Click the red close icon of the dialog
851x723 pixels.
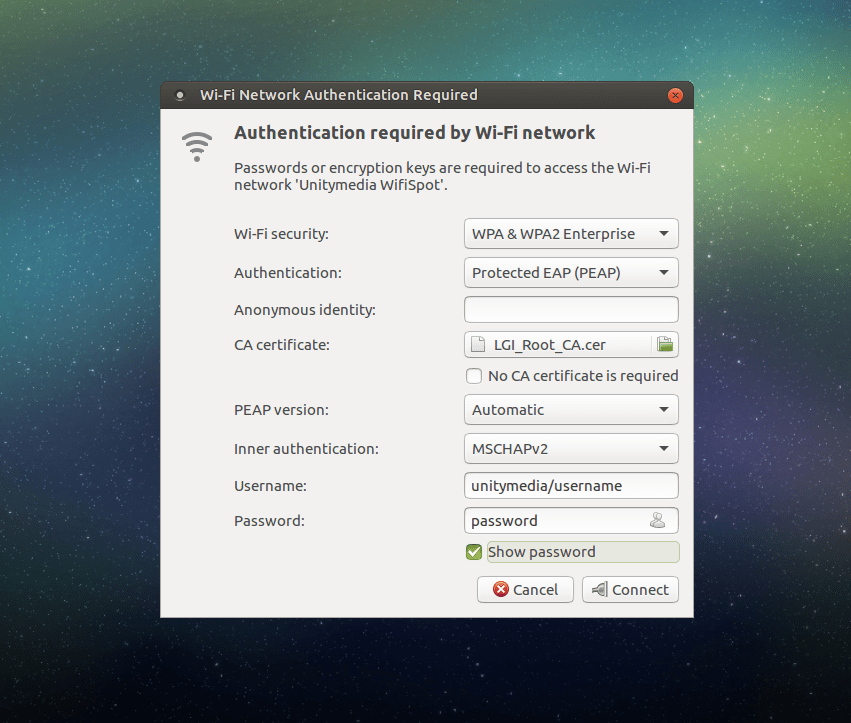pos(675,95)
